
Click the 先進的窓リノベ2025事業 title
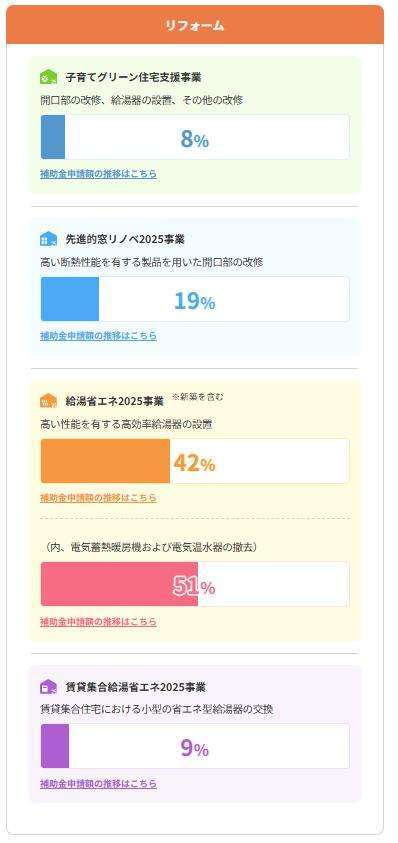(x=125, y=239)
